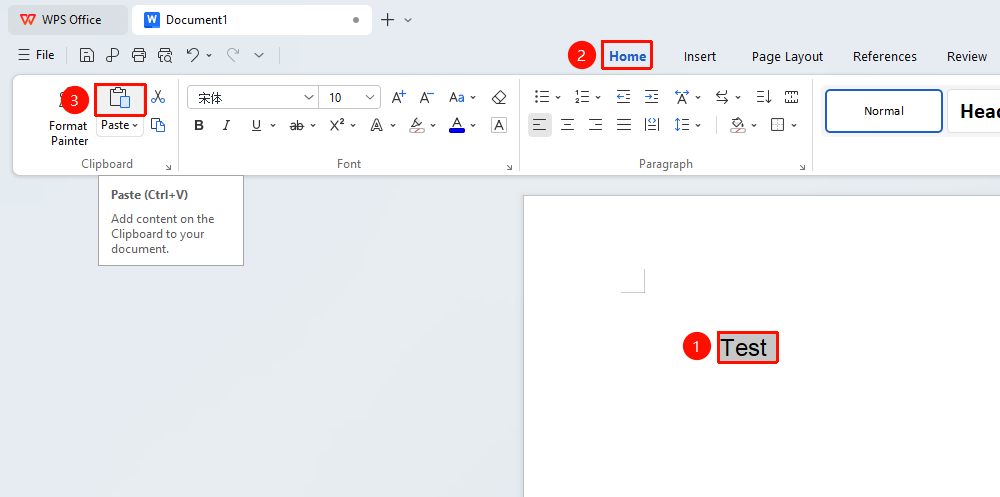Open underline style dropdown arrow
The height and width of the screenshot is (497, 1000).
pos(273,126)
